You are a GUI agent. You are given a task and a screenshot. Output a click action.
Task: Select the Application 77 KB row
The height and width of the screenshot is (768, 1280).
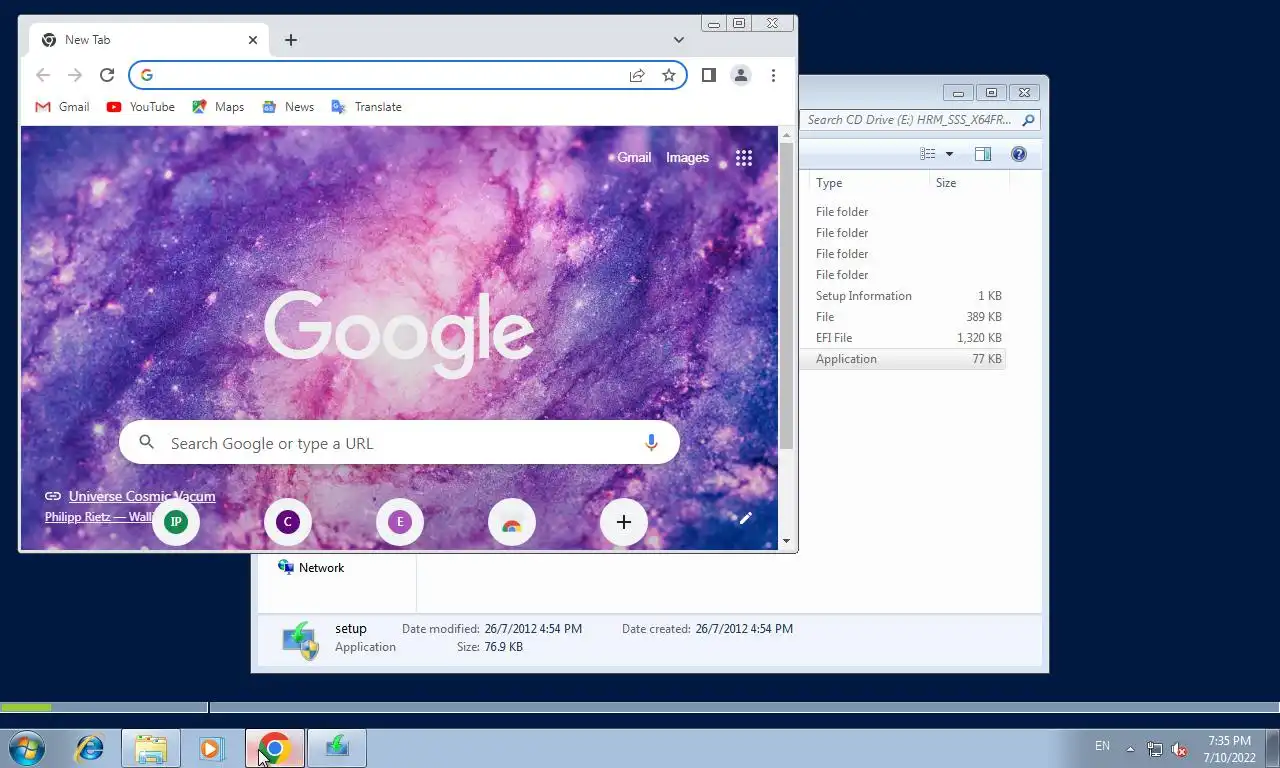[902, 359]
